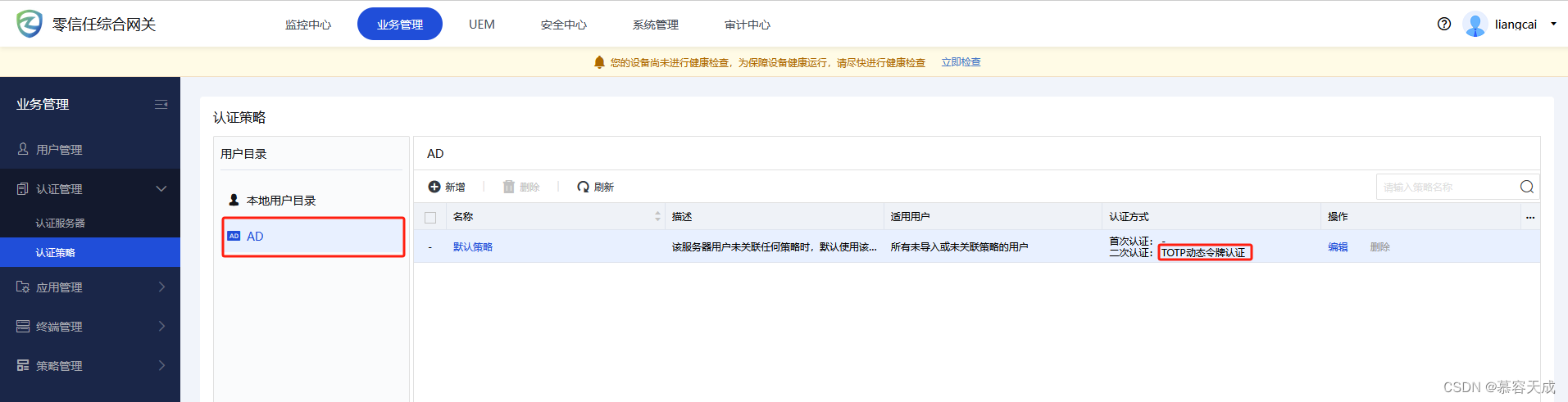This screenshot has width=1568, height=402.
Task: Click the 策略管理 sidebar icon
Action: pos(23,365)
